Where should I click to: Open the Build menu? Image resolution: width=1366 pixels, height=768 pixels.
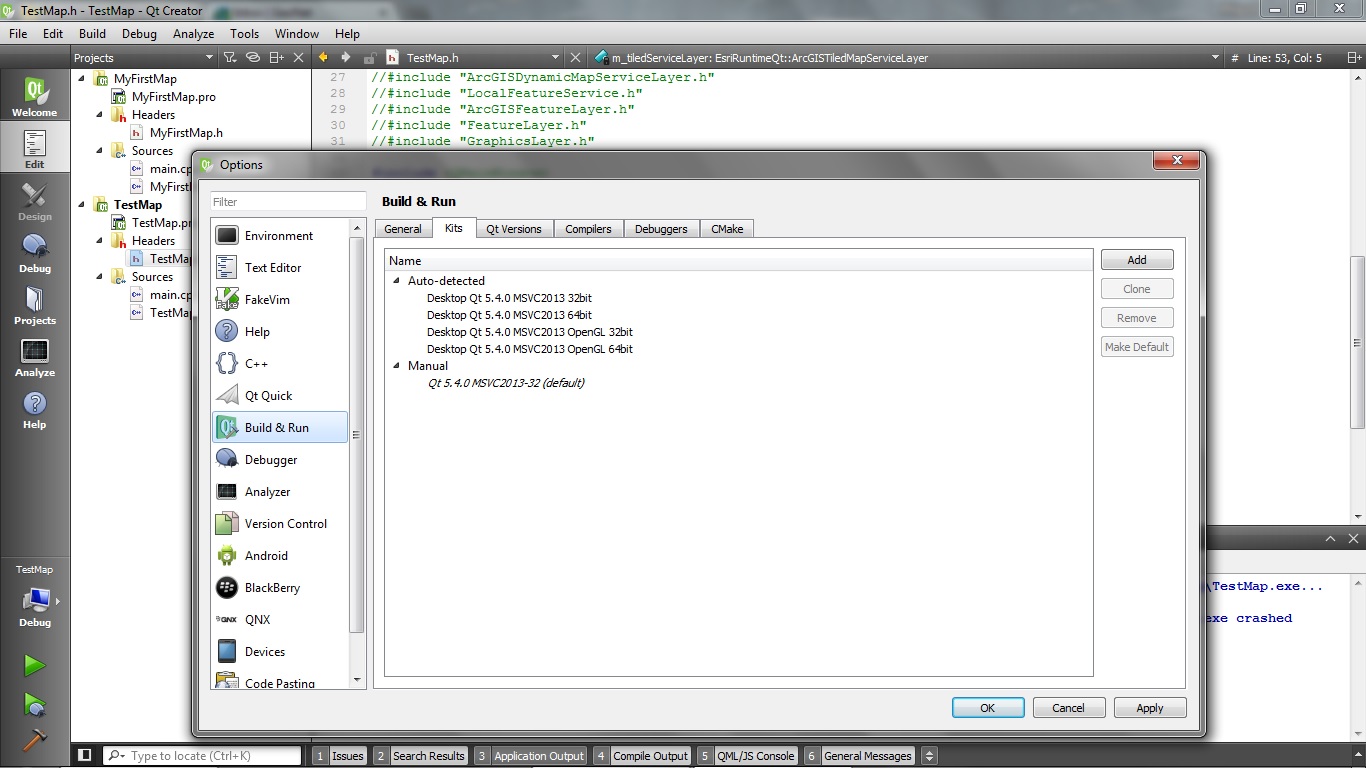pyautogui.click(x=92, y=33)
